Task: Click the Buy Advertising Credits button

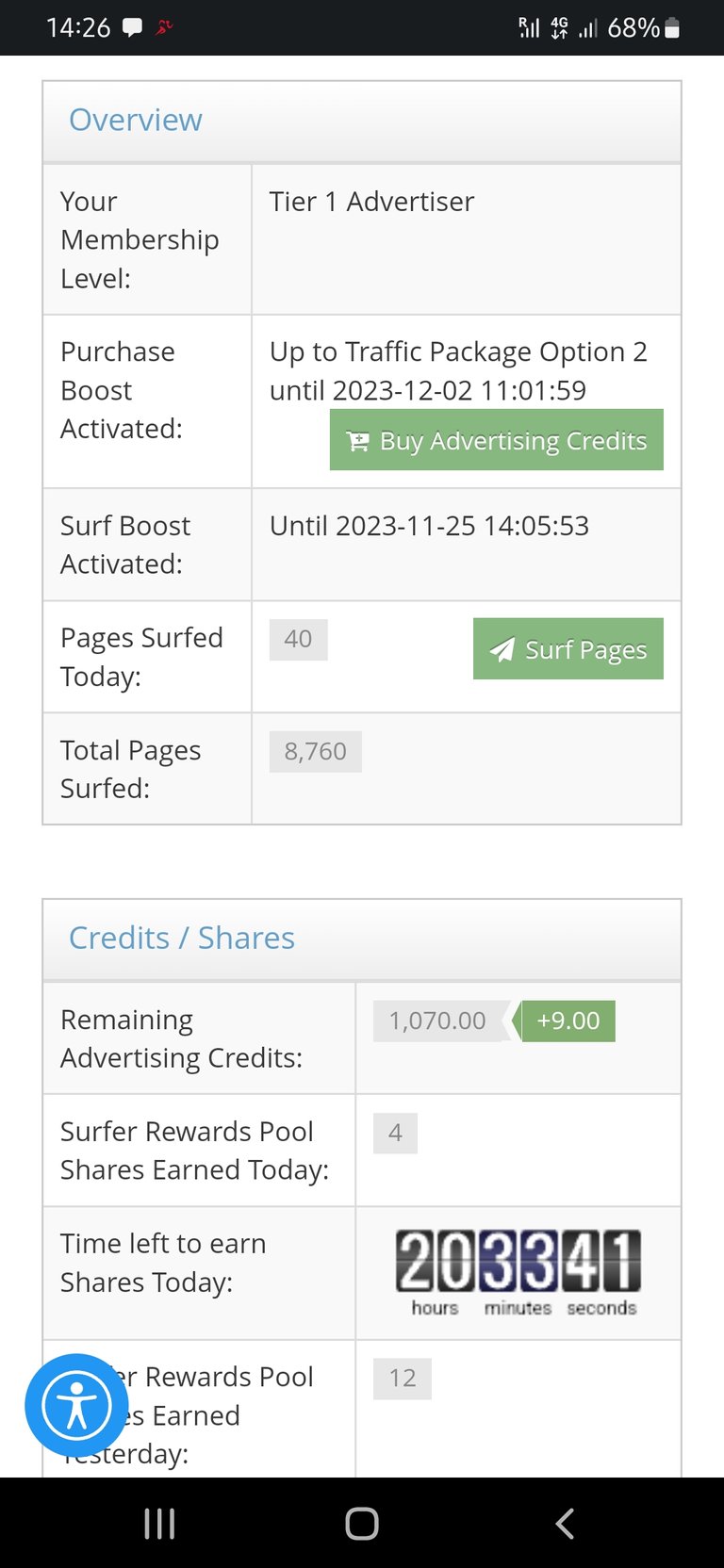Action: coord(497,439)
